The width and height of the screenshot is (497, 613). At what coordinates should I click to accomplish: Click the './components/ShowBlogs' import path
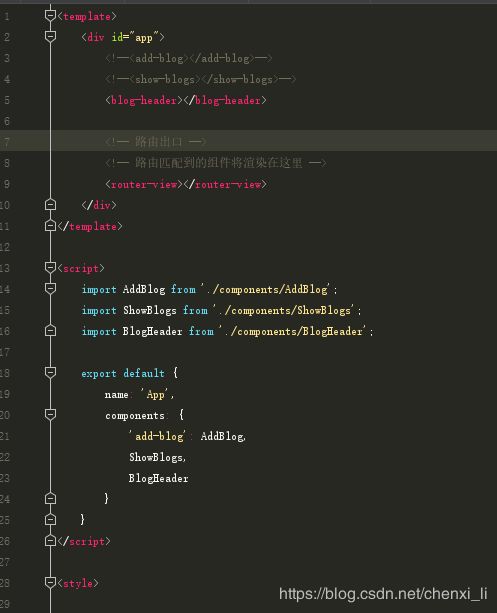click(x=284, y=310)
